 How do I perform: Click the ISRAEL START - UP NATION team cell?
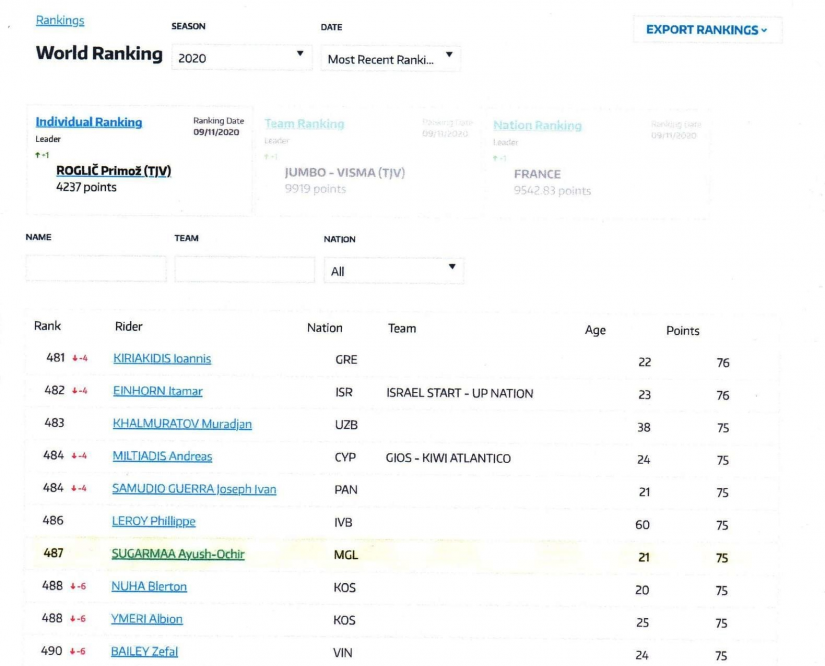[x=460, y=393]
